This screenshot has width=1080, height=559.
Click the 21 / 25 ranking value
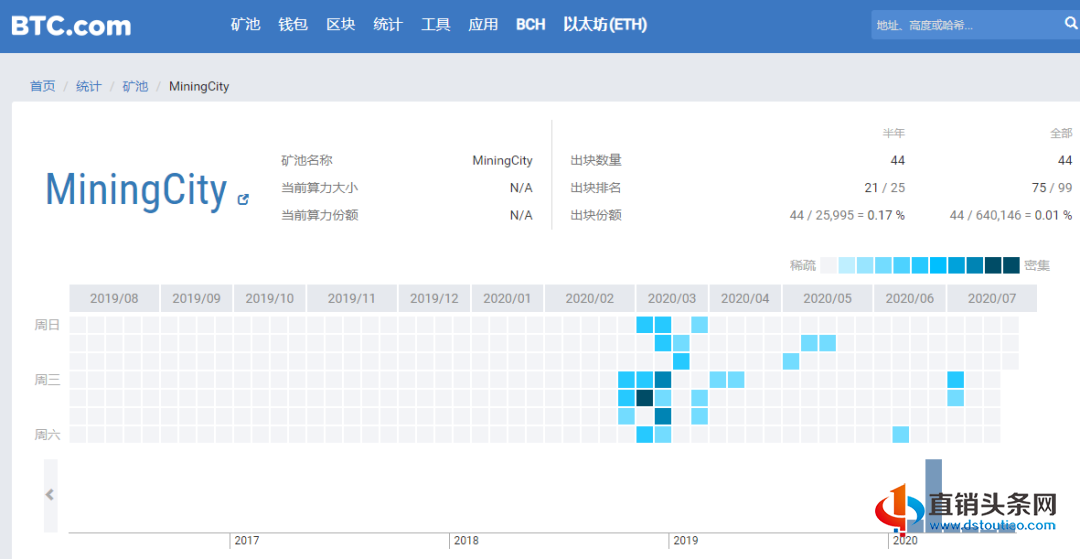885,188
